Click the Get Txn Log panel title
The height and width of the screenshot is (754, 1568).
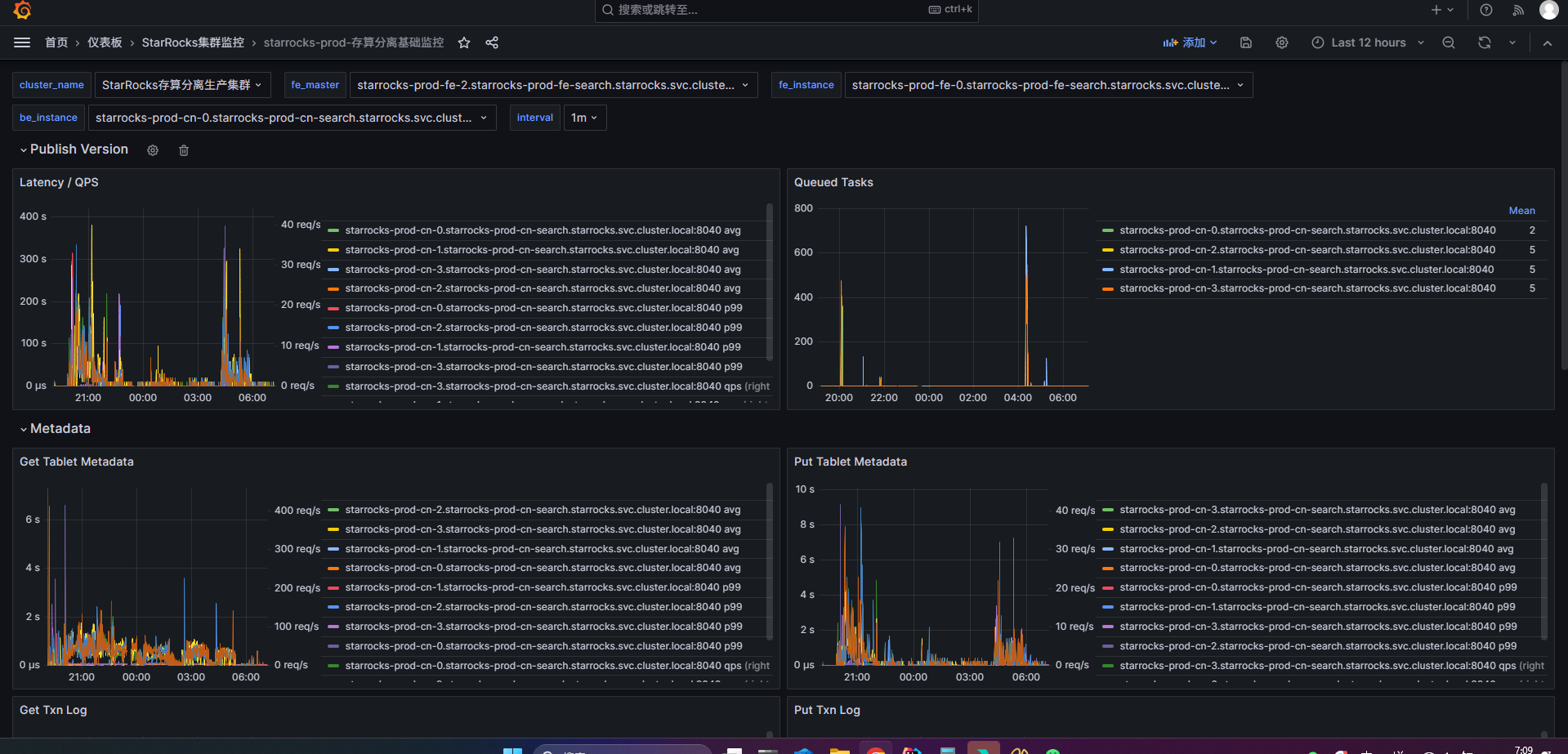click(53, 710)
